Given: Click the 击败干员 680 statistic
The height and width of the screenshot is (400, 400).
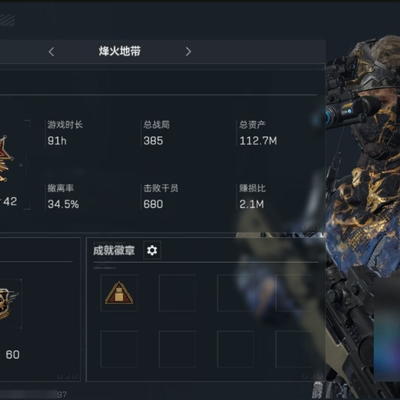Looking at the screenshot, I should coord(161,196).
